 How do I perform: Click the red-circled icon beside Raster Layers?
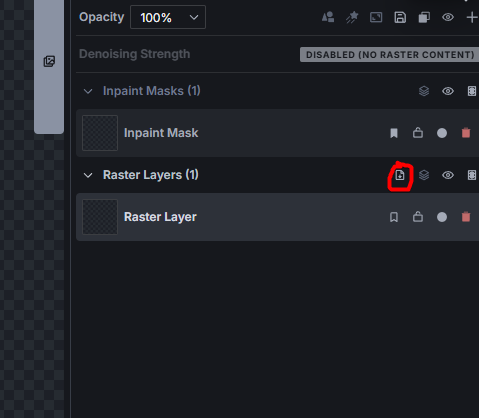click(x=400, y=175)
